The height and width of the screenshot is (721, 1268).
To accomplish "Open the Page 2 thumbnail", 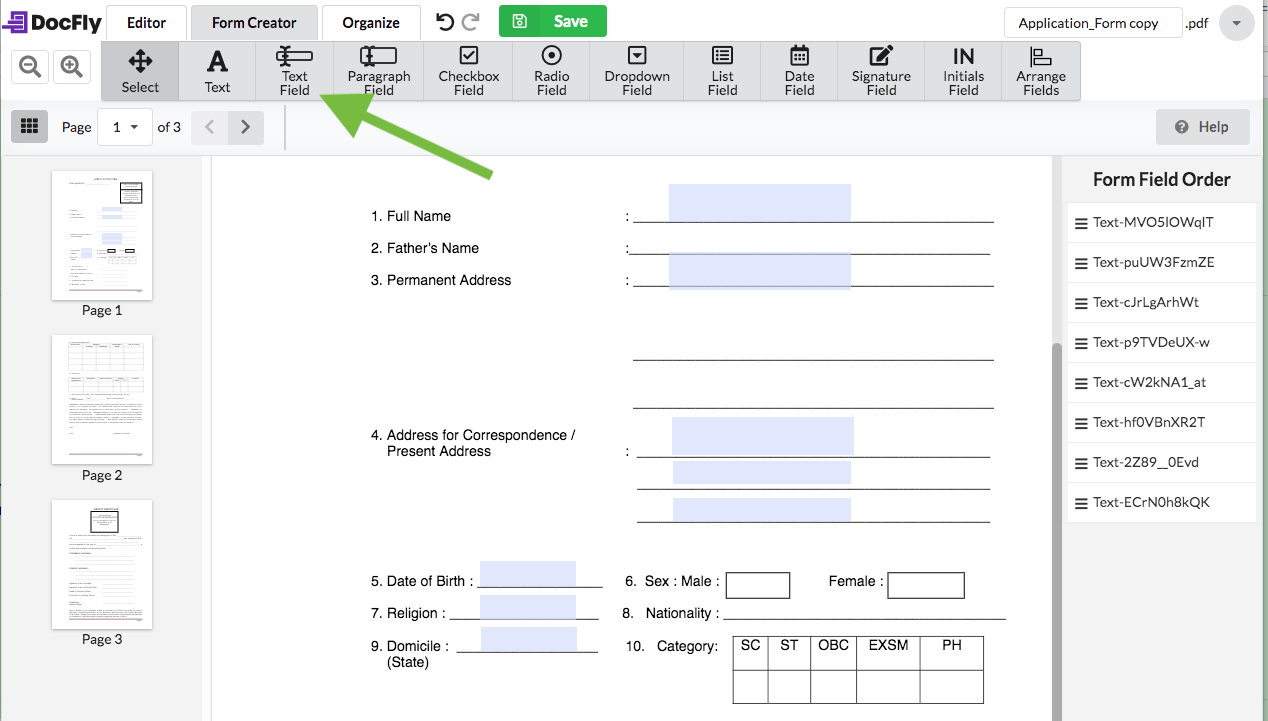I will (102, 399).
